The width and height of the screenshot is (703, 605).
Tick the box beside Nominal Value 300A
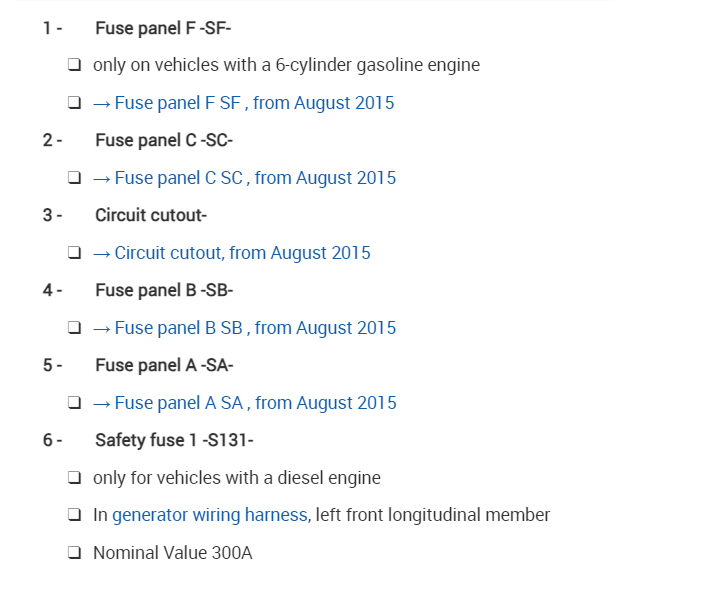coord(75,553)
